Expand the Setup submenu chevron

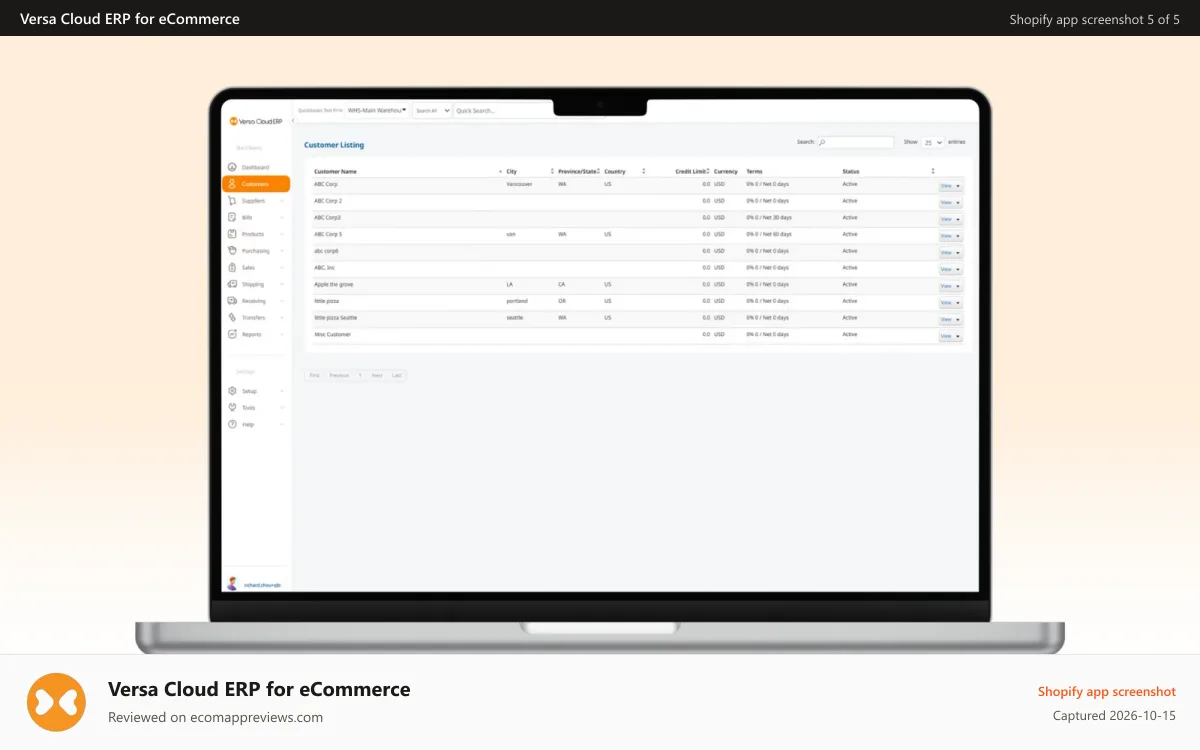(282, 391)
